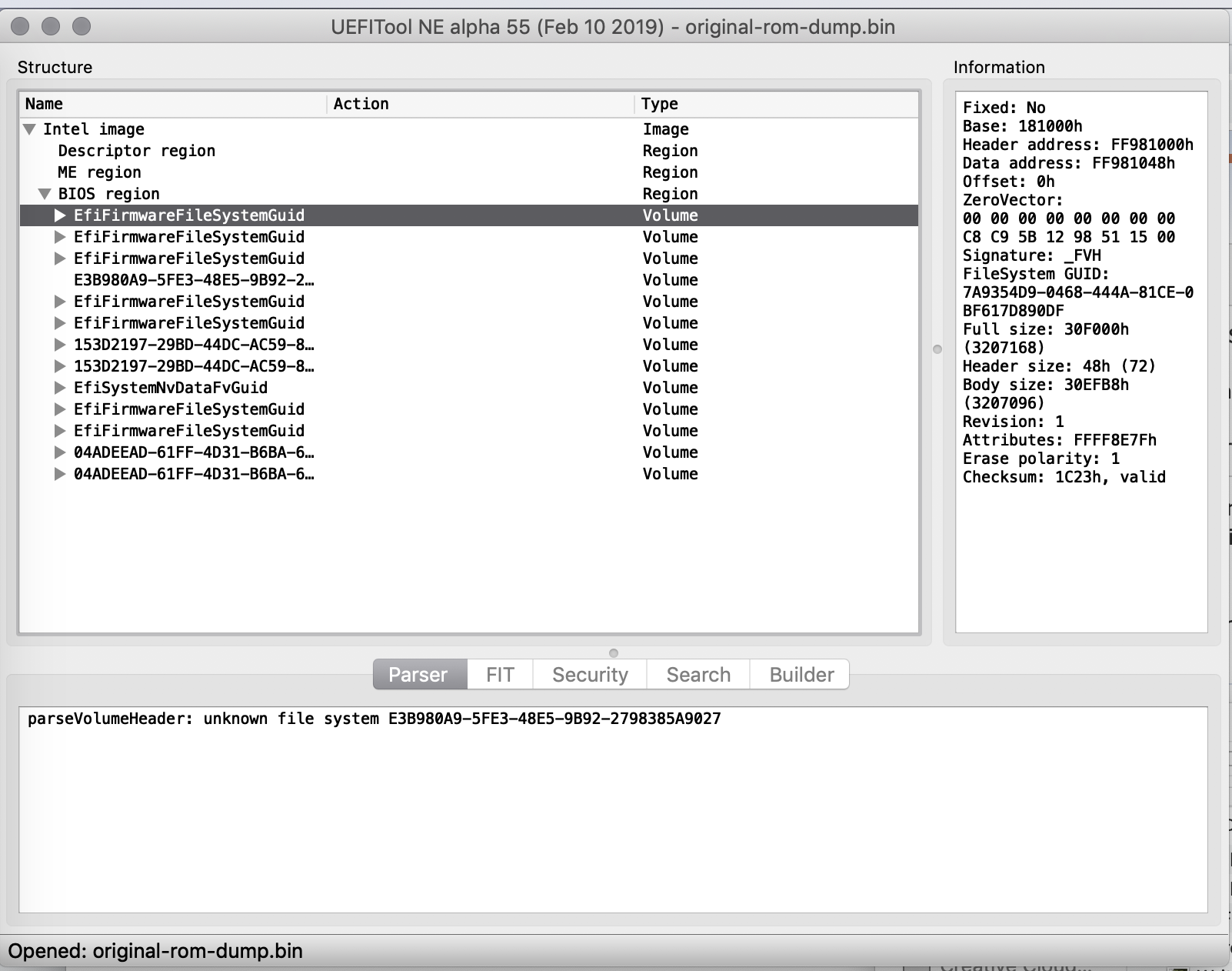Image resolution: width=1232 pixels, height=971 pixels.
Task: Open the Security tab
Action: tap(590, 675)
